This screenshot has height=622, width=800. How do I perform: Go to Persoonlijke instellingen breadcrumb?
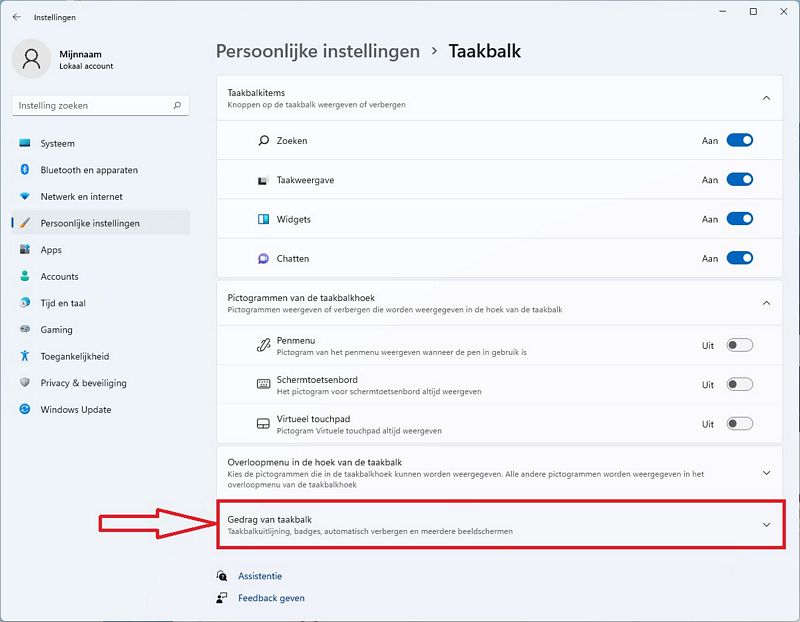point(317,51)
